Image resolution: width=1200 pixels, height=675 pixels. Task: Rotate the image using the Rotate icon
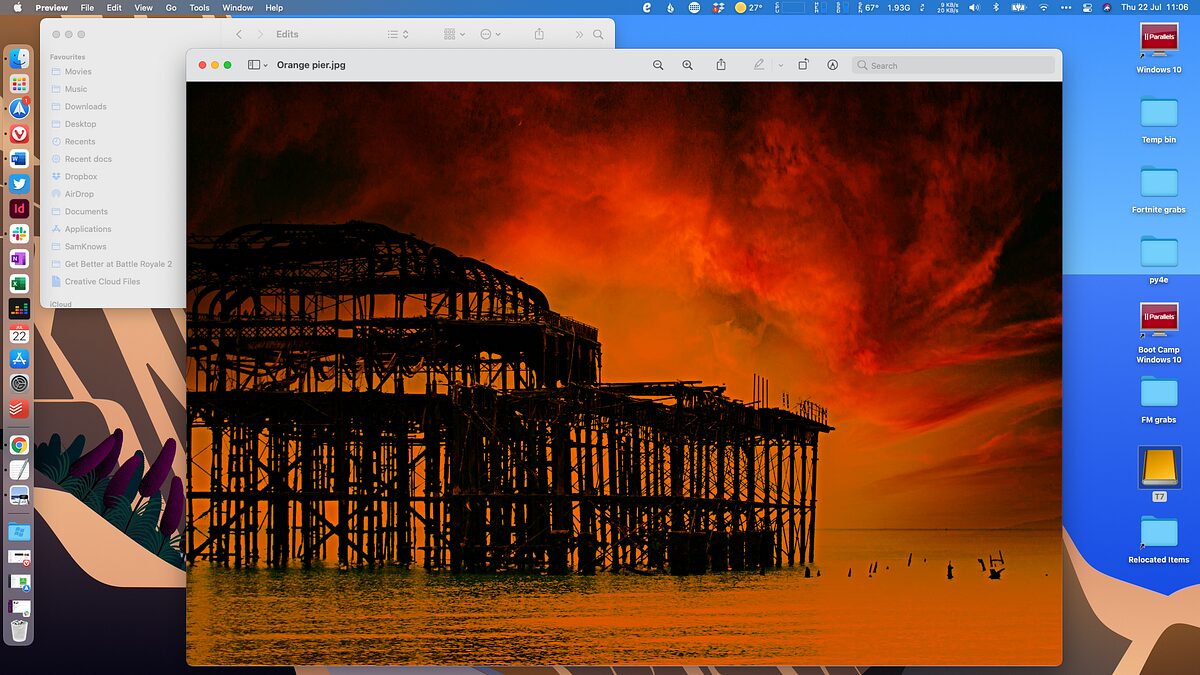click(x=803, y=65)
